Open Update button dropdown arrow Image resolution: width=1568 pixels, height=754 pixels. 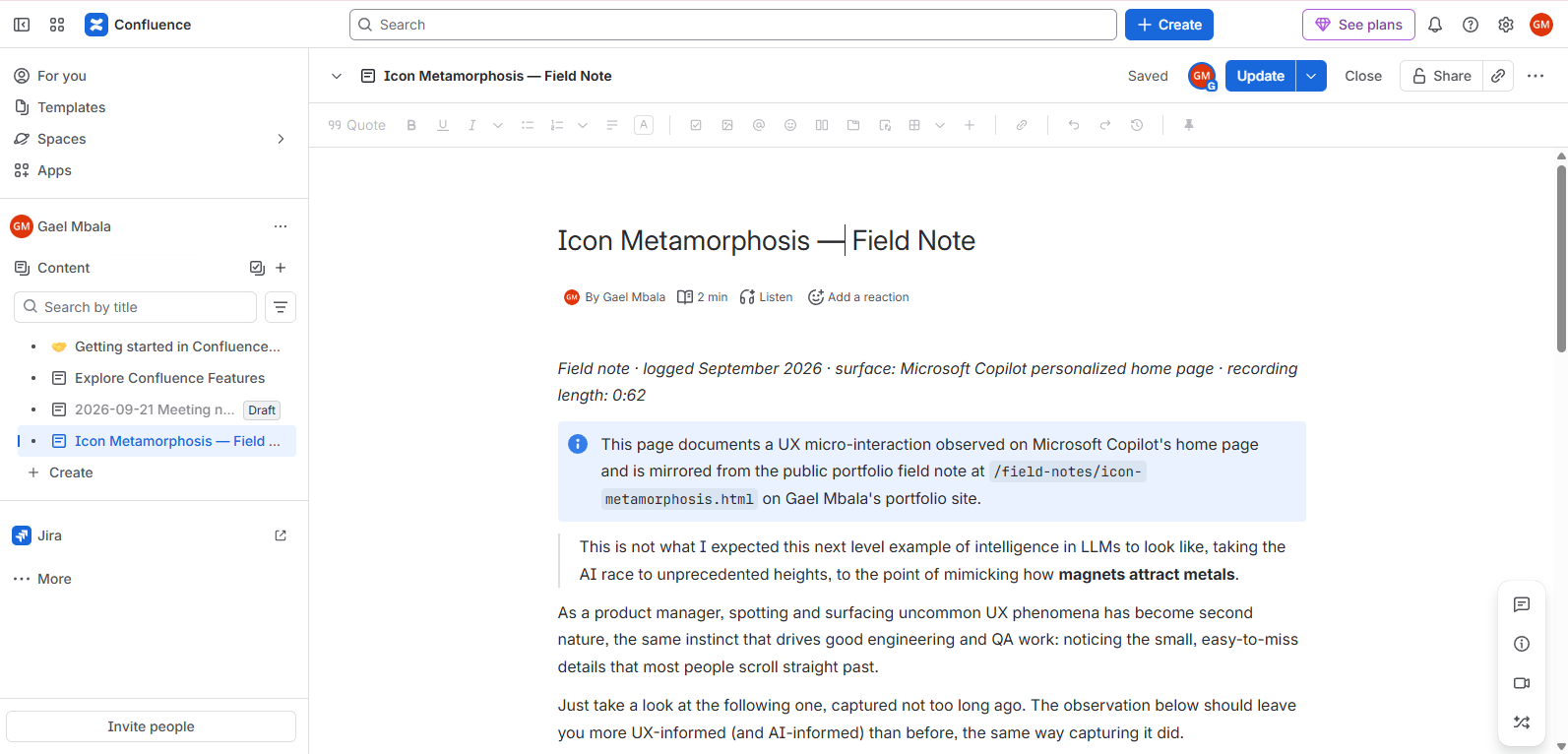pos(1311,76)
